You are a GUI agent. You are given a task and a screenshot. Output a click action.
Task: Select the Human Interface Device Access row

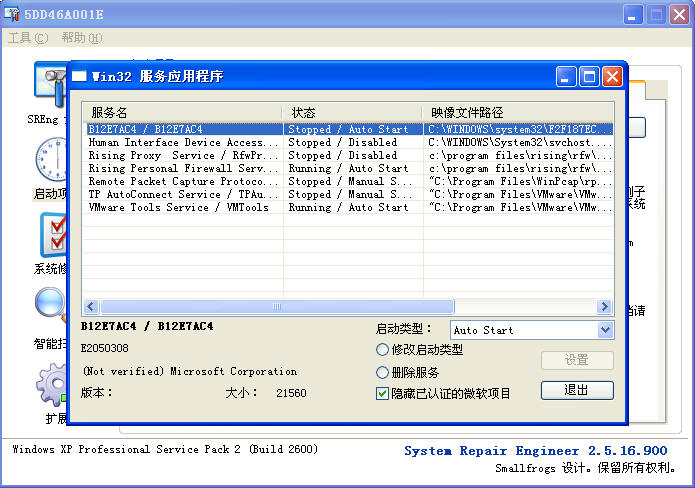(348, 142)
